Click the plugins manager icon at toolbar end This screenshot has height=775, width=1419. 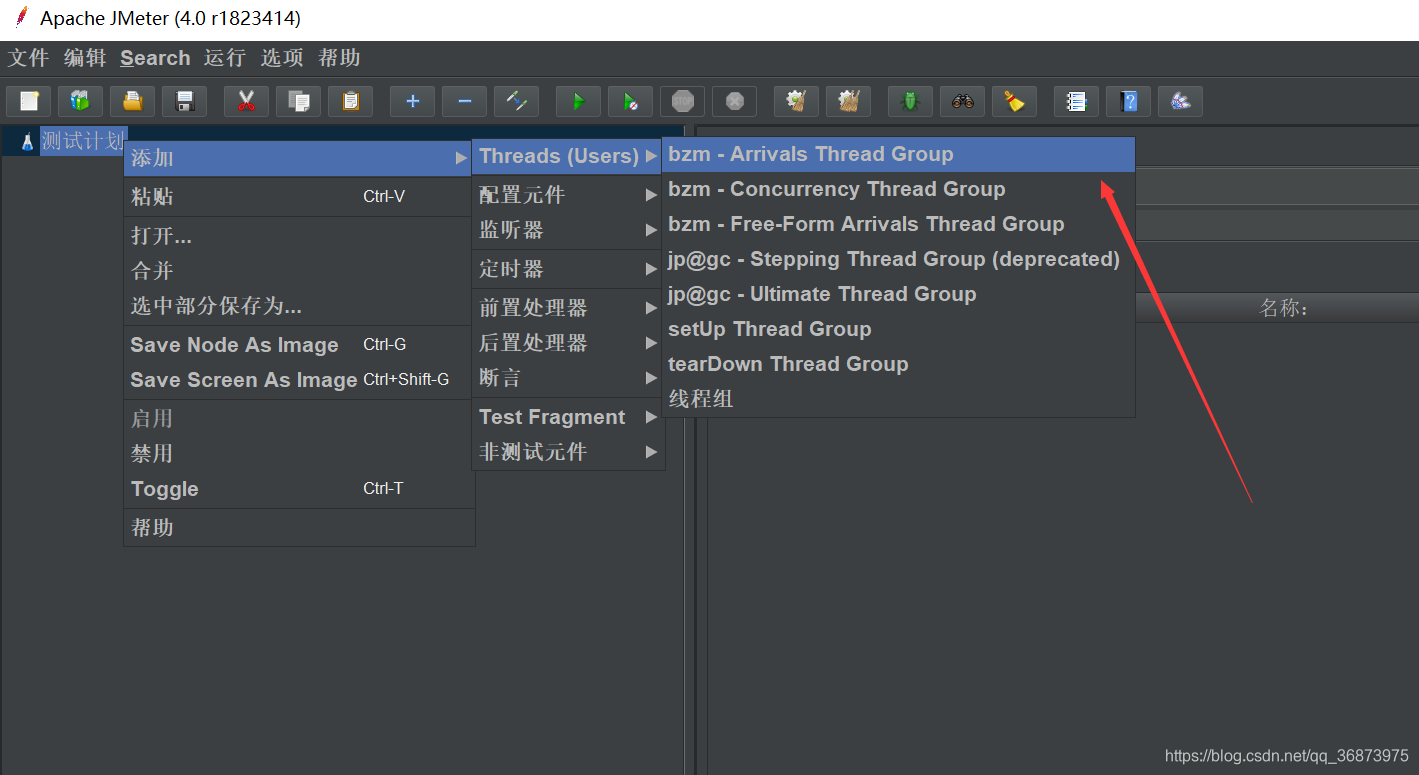pyautogui.click(x=1180, y=101)
